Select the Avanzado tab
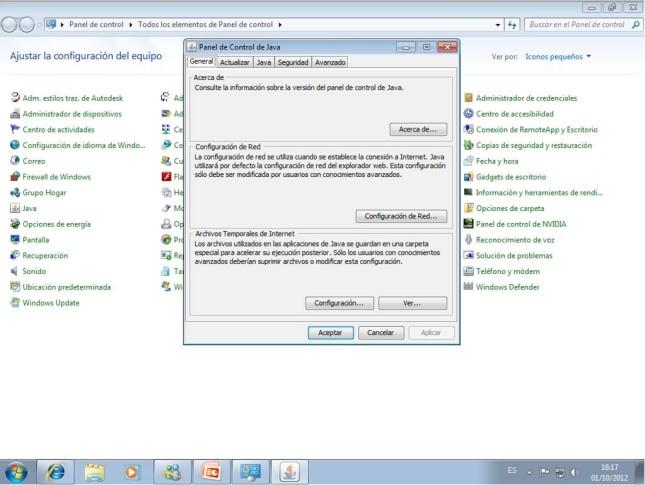 [330, 63]
